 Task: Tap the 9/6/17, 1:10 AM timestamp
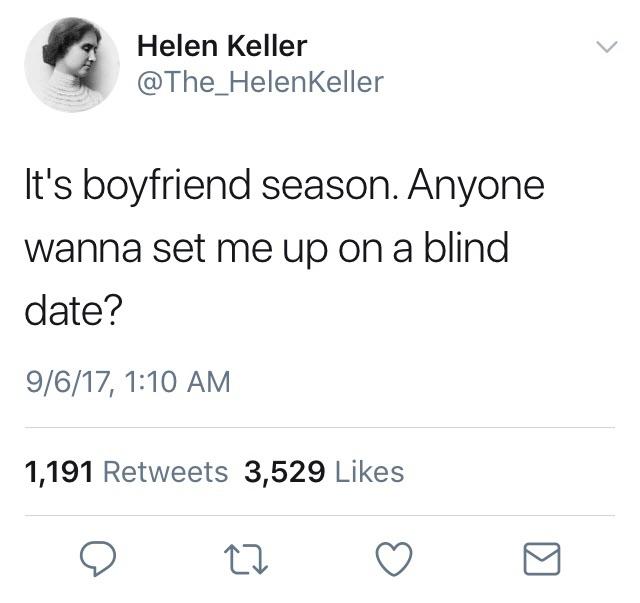128,382
